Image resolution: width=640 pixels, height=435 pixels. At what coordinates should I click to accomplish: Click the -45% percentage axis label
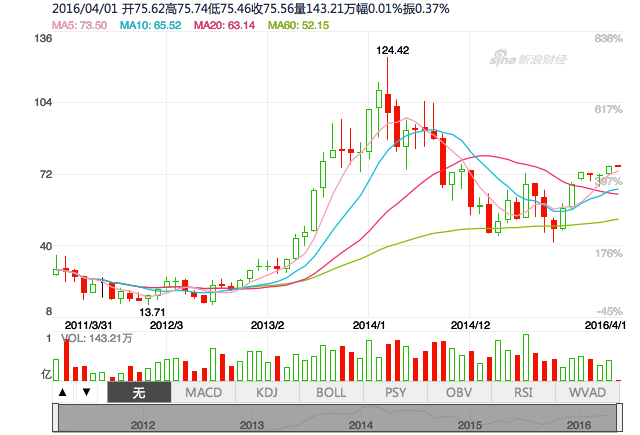click(609, 312)
